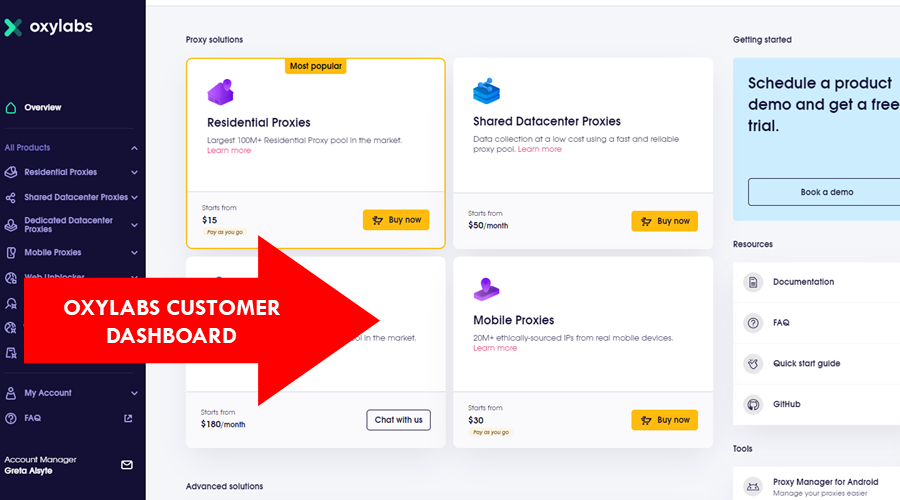Open Dedicated Datacenter Proxies sidebar item
The image size is (900, 500).
pyautogui.click(x=68, y=225)
